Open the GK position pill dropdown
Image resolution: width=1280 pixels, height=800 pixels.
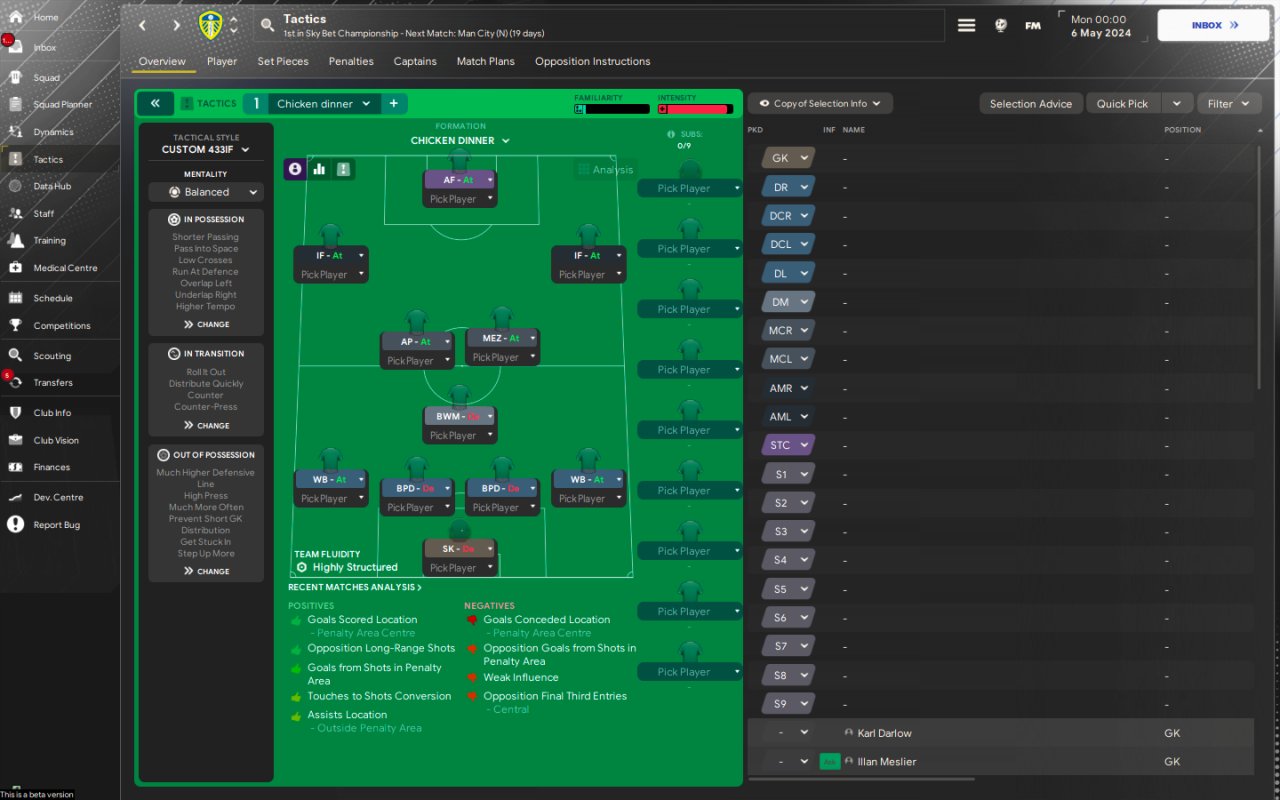pyautogui.click(x=788, y=158)
